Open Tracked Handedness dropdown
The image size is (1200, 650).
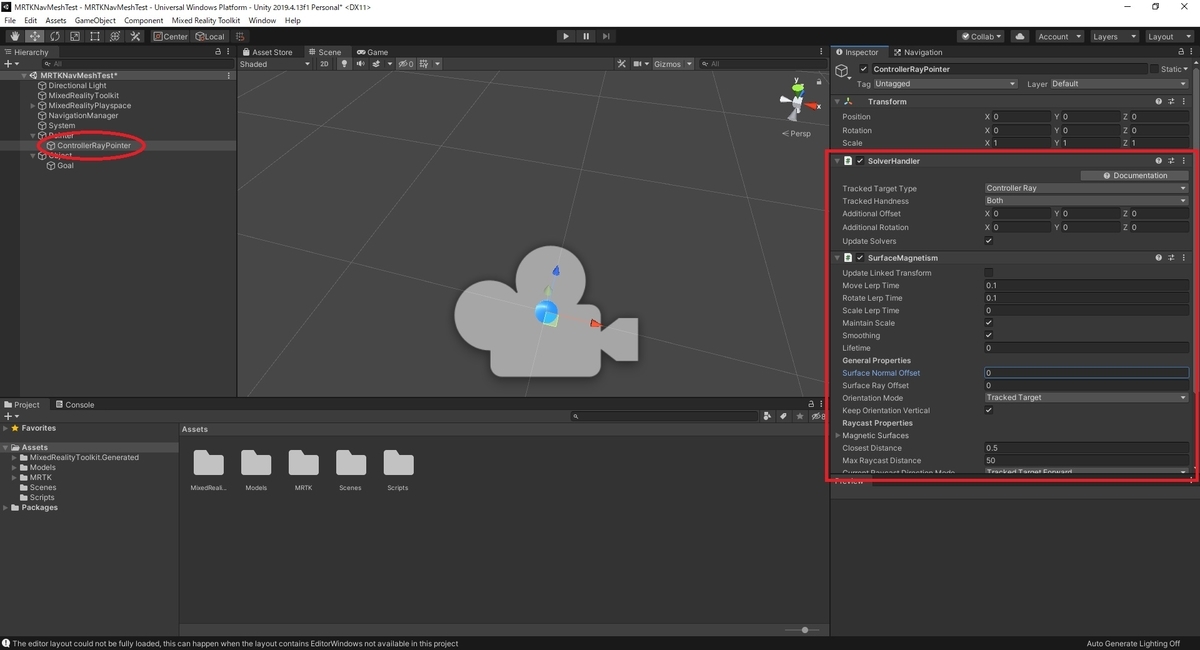click(1086, 201)
